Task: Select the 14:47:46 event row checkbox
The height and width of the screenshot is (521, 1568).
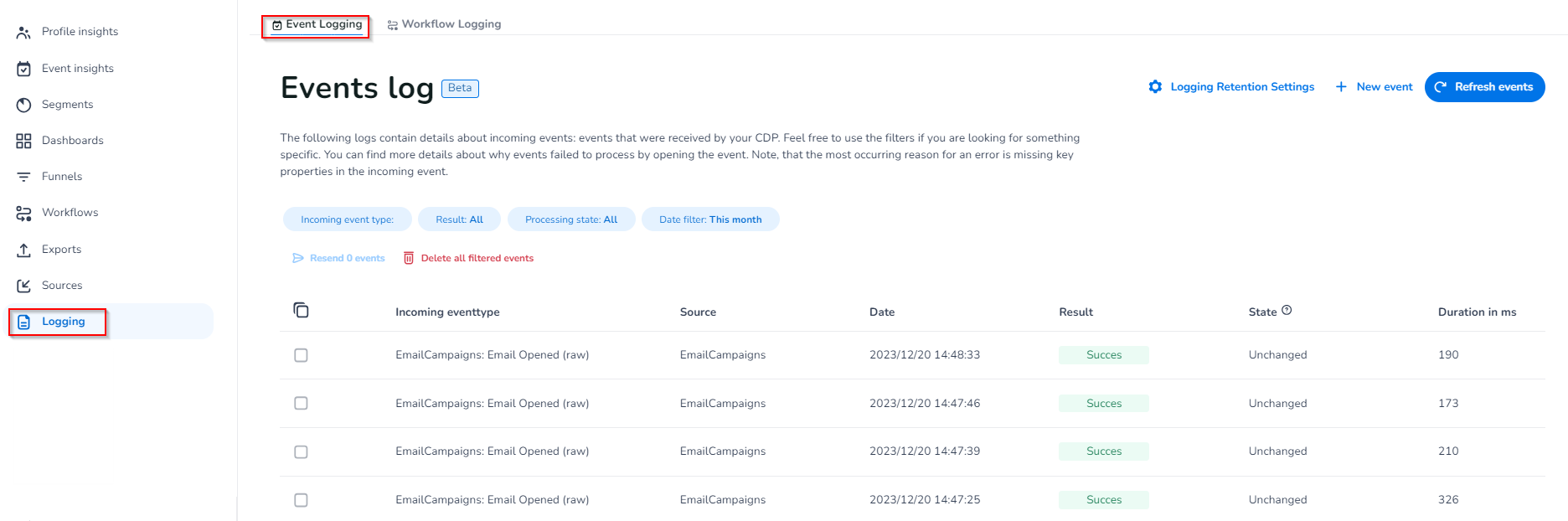Action: [301, 403]
